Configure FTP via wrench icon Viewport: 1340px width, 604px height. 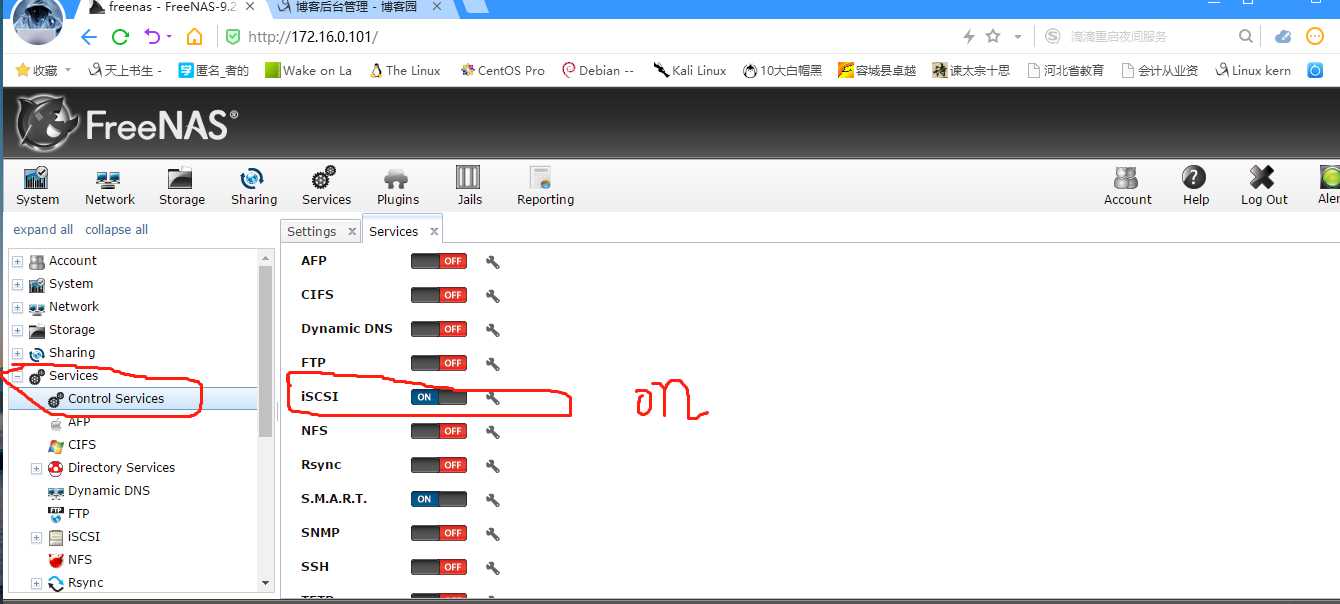492,364
